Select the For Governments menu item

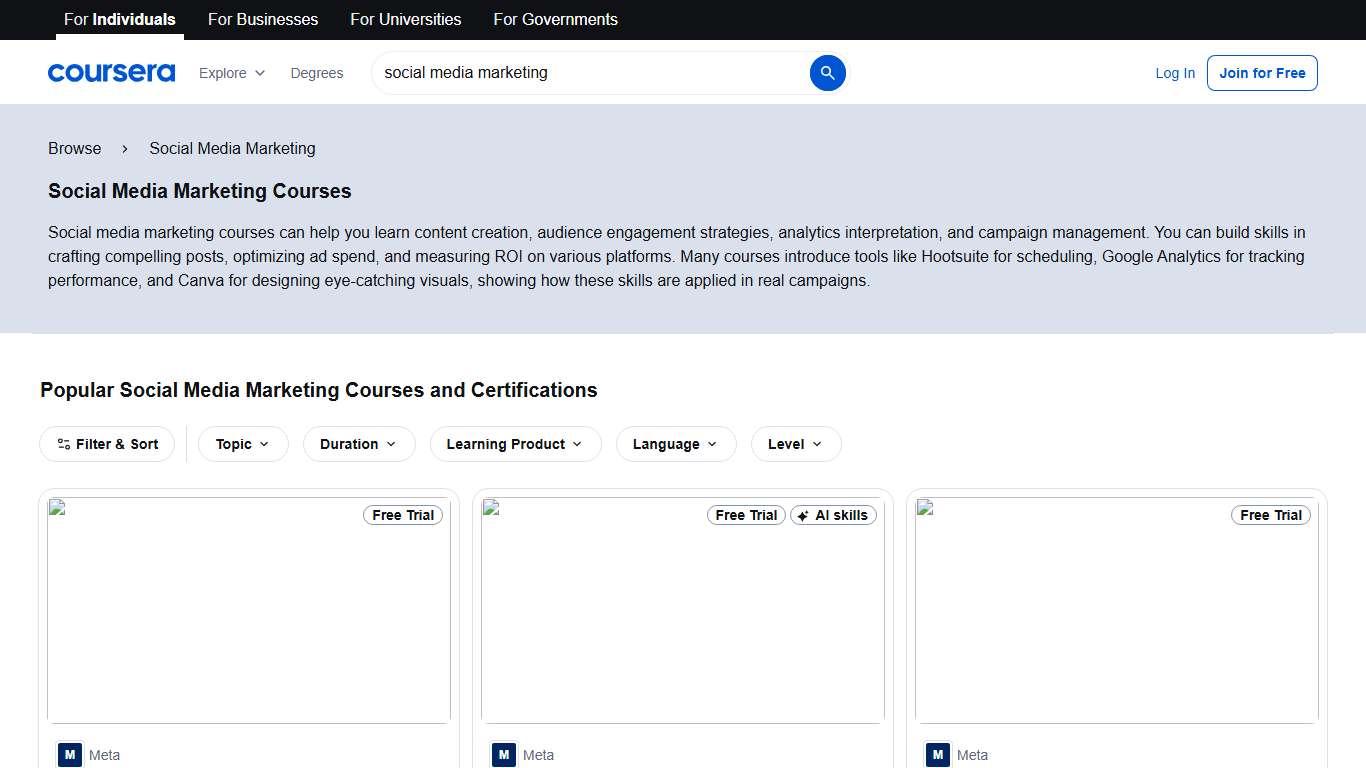click(555, 19)
